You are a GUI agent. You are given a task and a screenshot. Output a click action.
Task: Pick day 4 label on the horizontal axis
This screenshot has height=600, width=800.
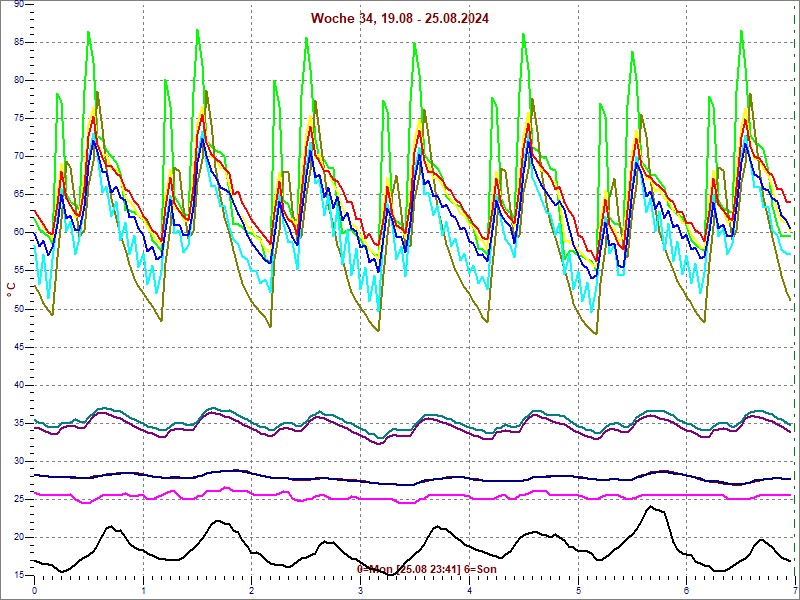(x=469, y=591)
